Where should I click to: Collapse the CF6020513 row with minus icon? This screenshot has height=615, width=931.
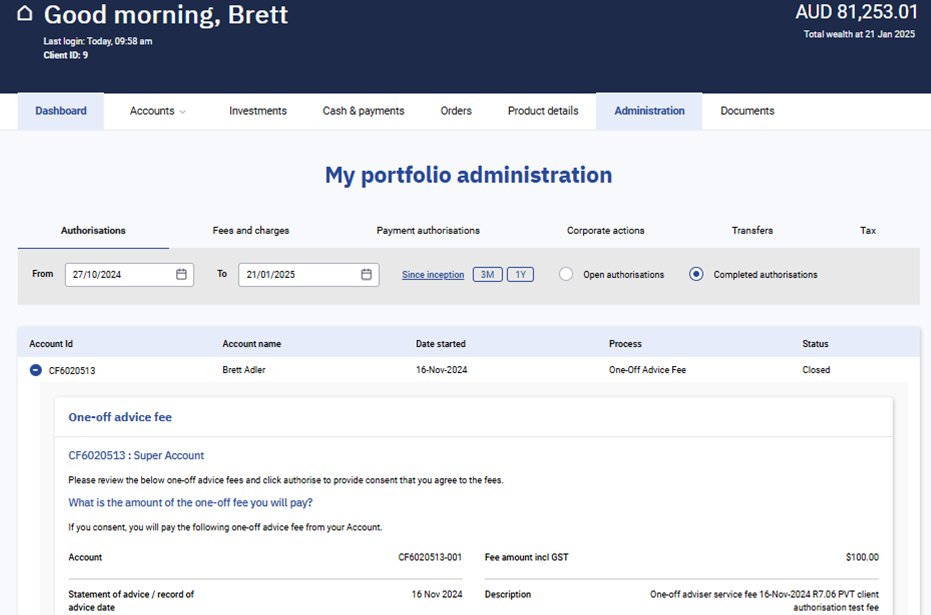[36, 370]
